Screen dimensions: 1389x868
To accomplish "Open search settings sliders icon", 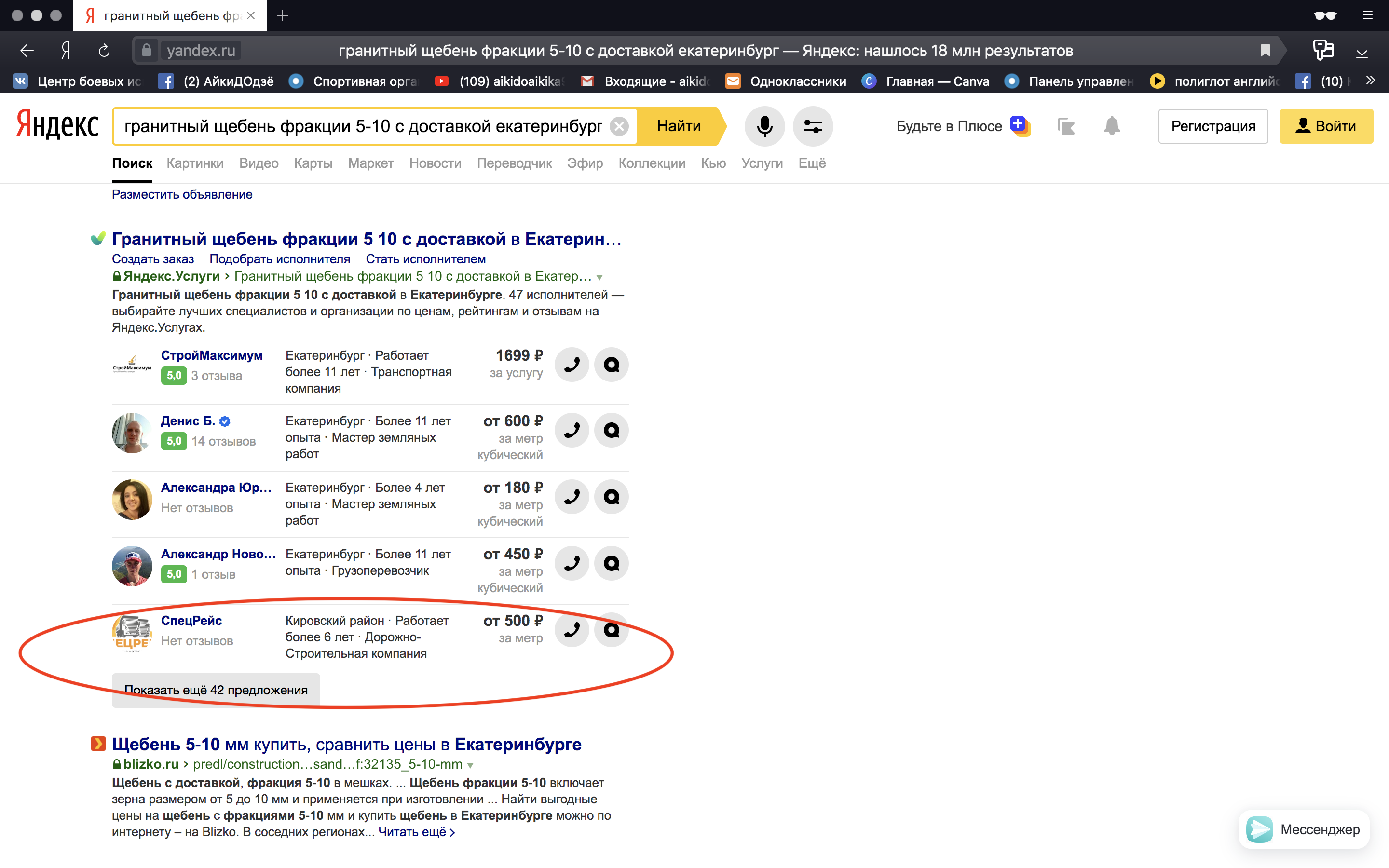I will 812,126.
